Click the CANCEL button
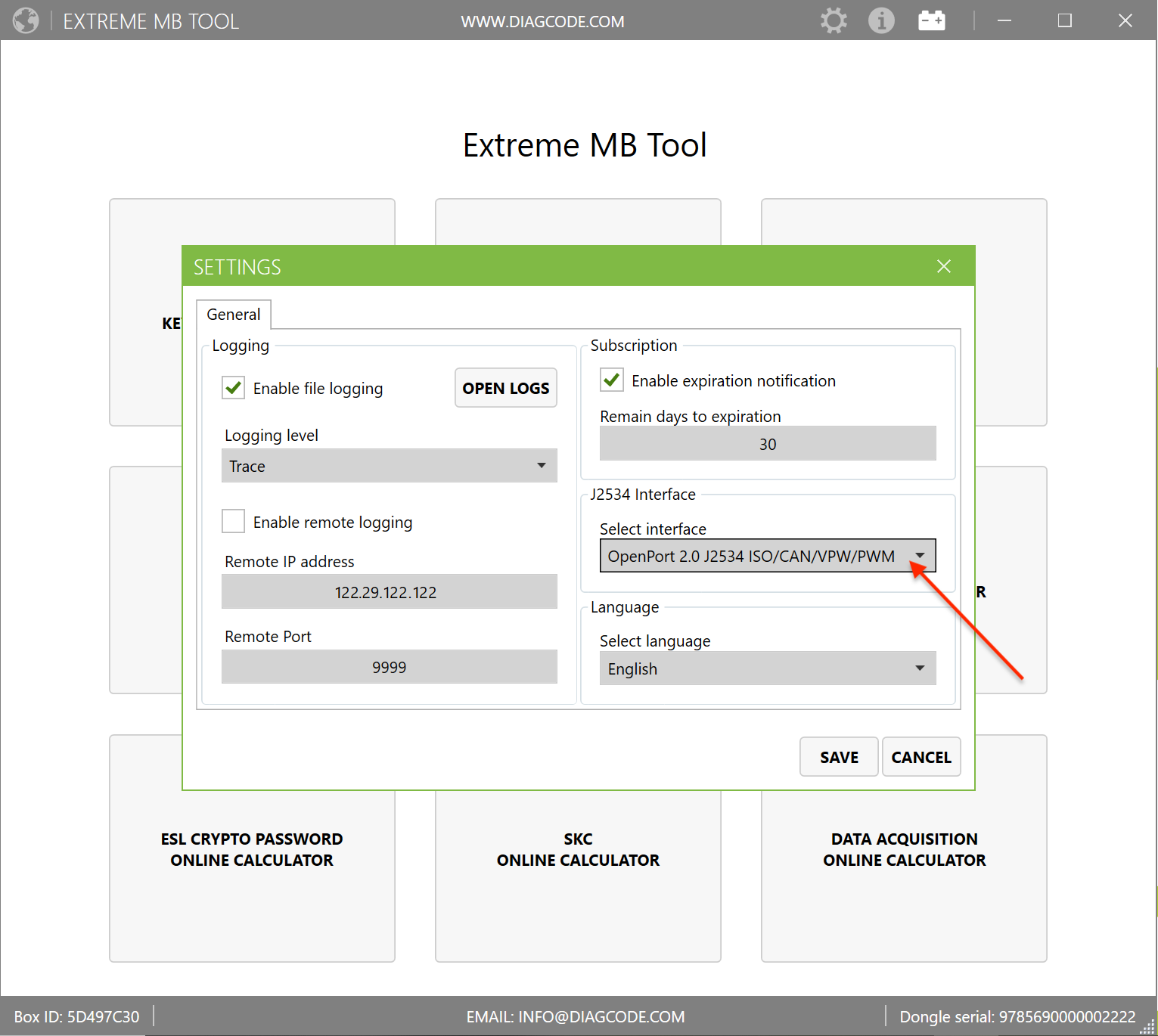This screenshot has height=1036, width=1158. coord(921,757)
